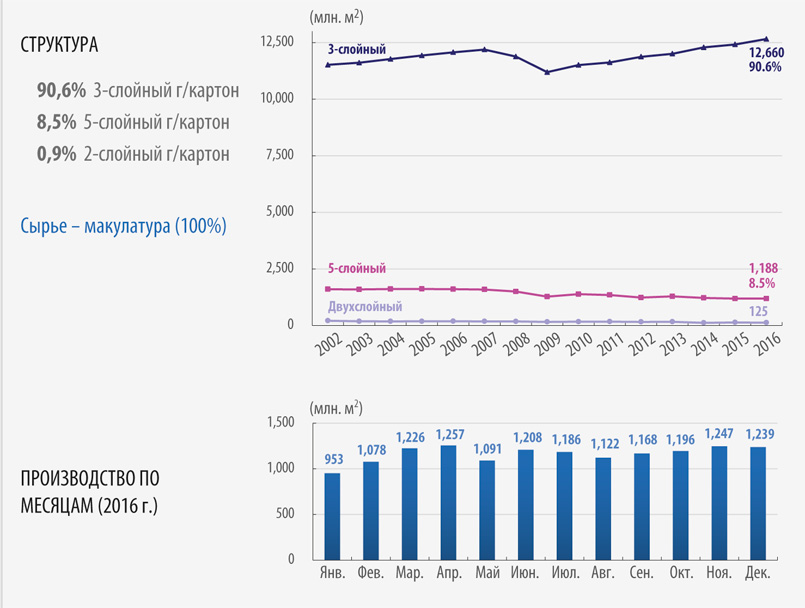Click the 3-слойный series label
This screenshot has width=805, height=608.
[x=357, y=50]
